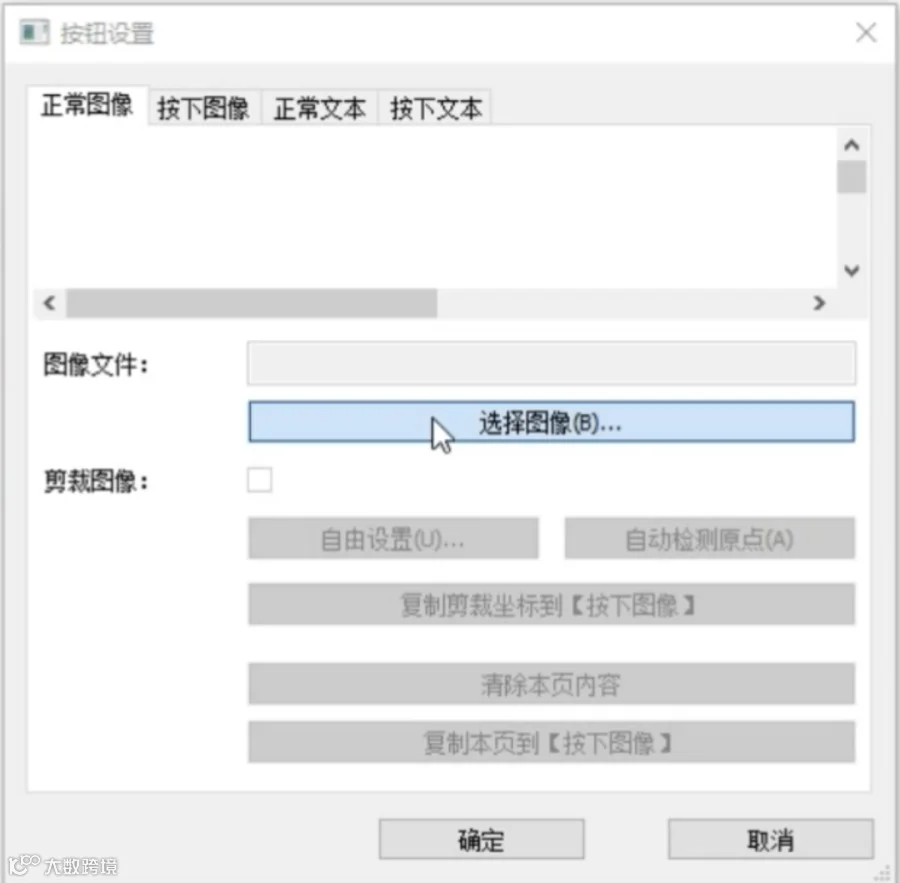Image resolution: width=900 pixels, height=883 pixels.
Task: Click the preview scroll up arrow
Action: pyautogui.click(x=851, y=145)
